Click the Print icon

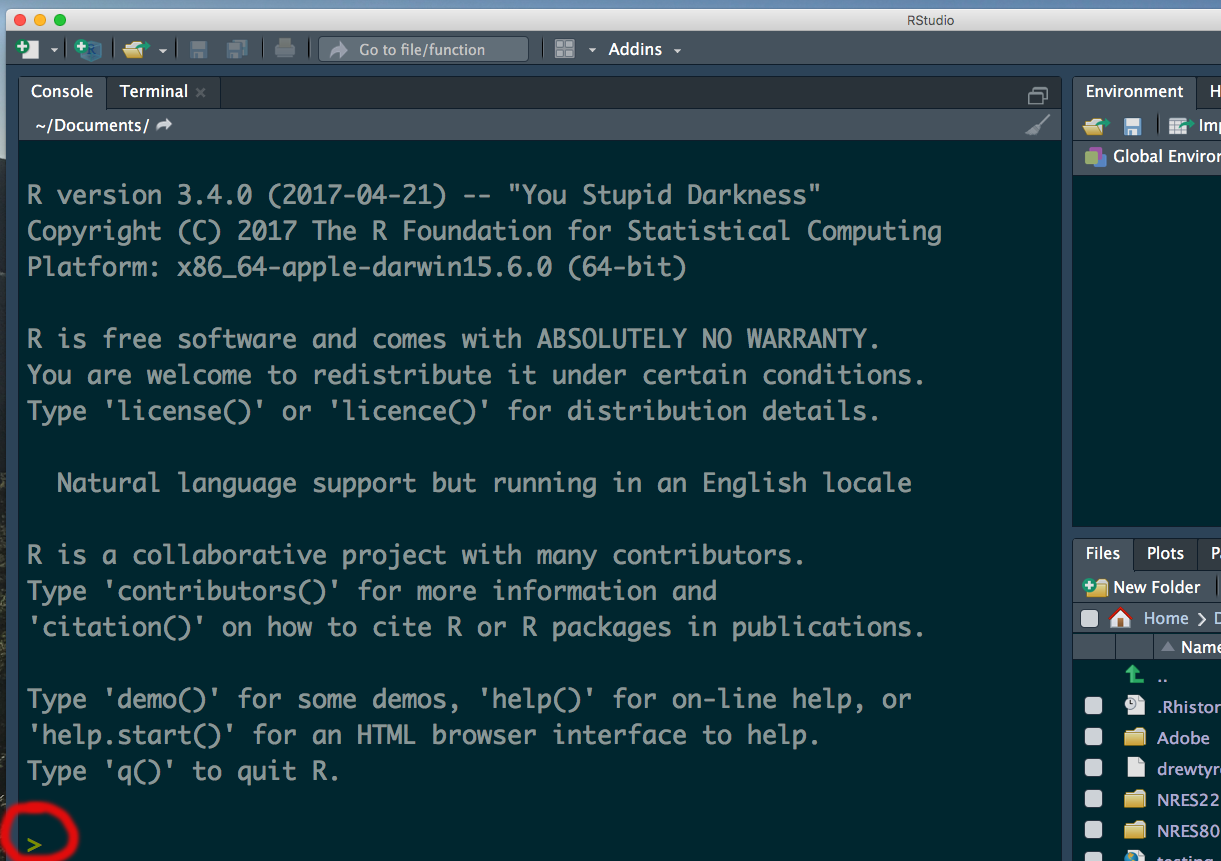285,49
